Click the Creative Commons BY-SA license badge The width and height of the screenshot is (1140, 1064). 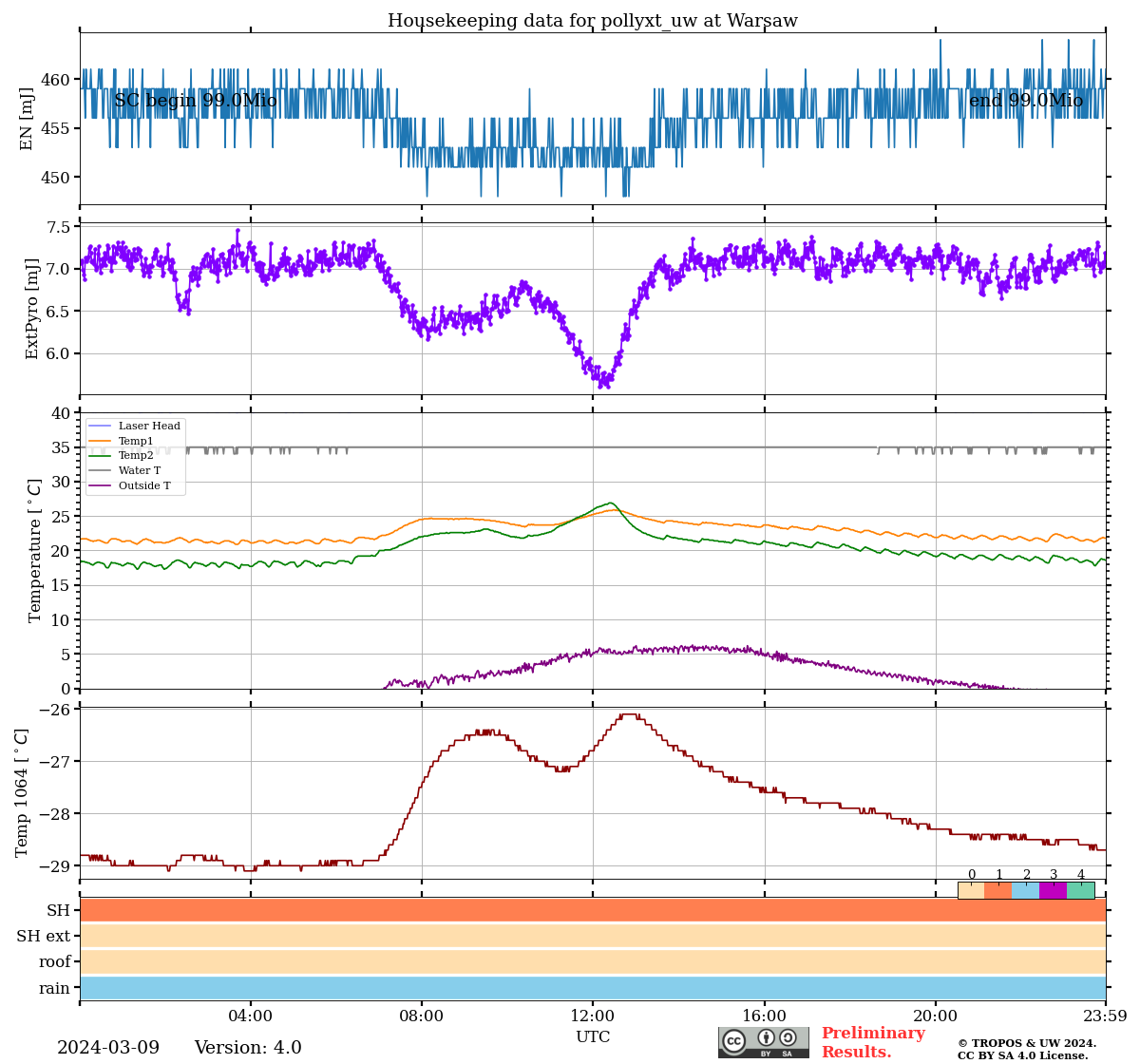coord(764,1042)
